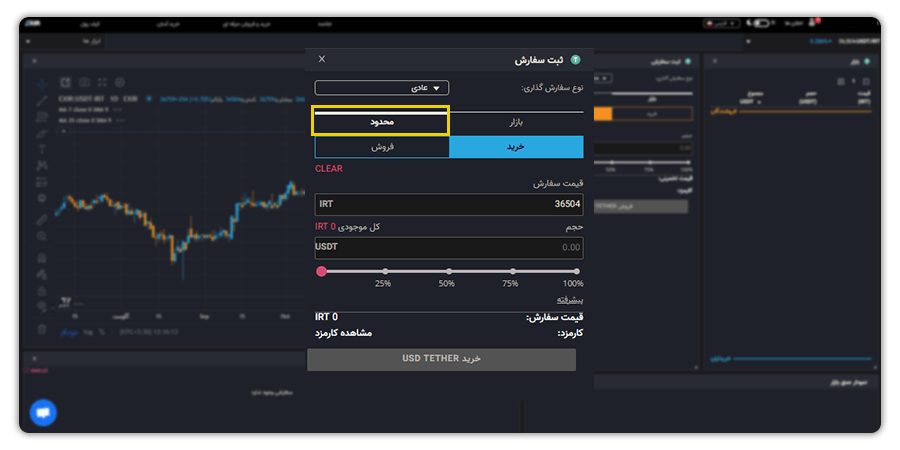900x450 pixels.
Task: Click order price field showing 36504
Action: [449, 204]
